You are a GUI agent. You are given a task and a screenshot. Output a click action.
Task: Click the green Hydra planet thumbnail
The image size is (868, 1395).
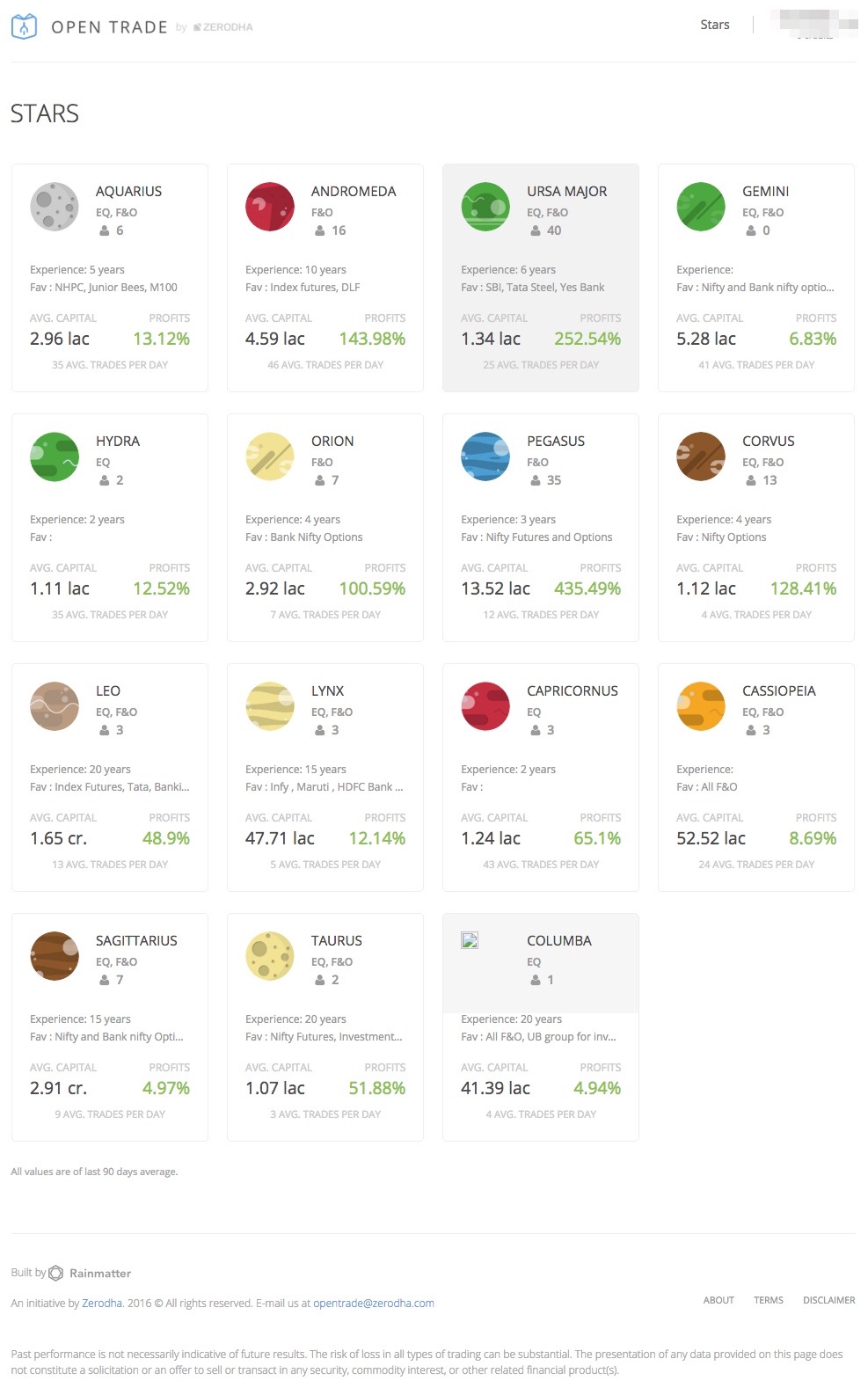click(x=55, y=456)
